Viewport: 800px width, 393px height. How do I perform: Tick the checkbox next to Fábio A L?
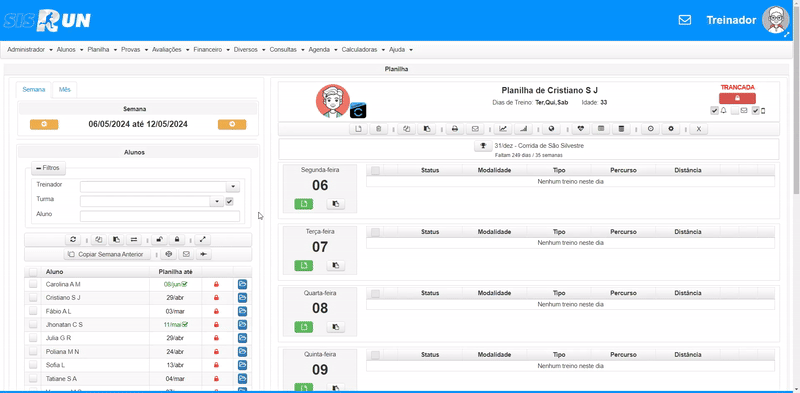[33, 311]
